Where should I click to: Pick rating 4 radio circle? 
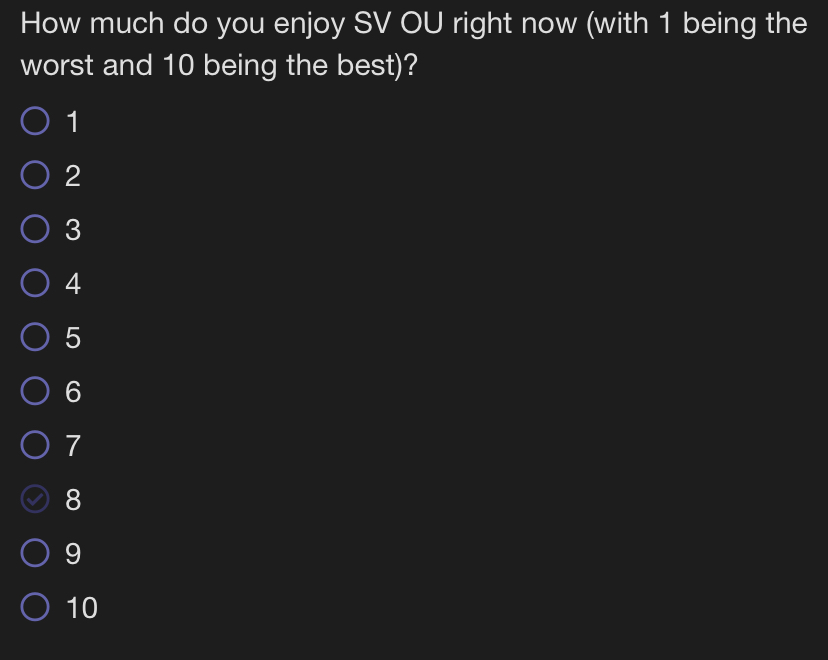(35, 282)
